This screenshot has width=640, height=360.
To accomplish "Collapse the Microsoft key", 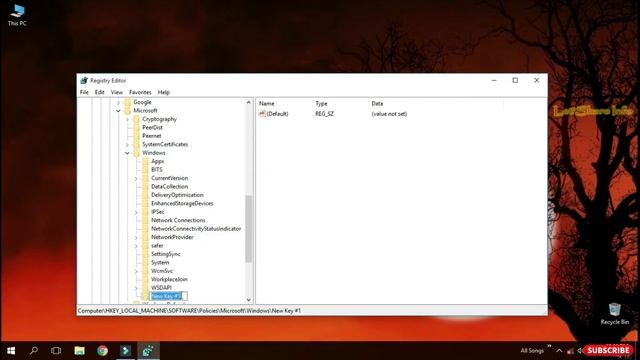I will point(118,111).
